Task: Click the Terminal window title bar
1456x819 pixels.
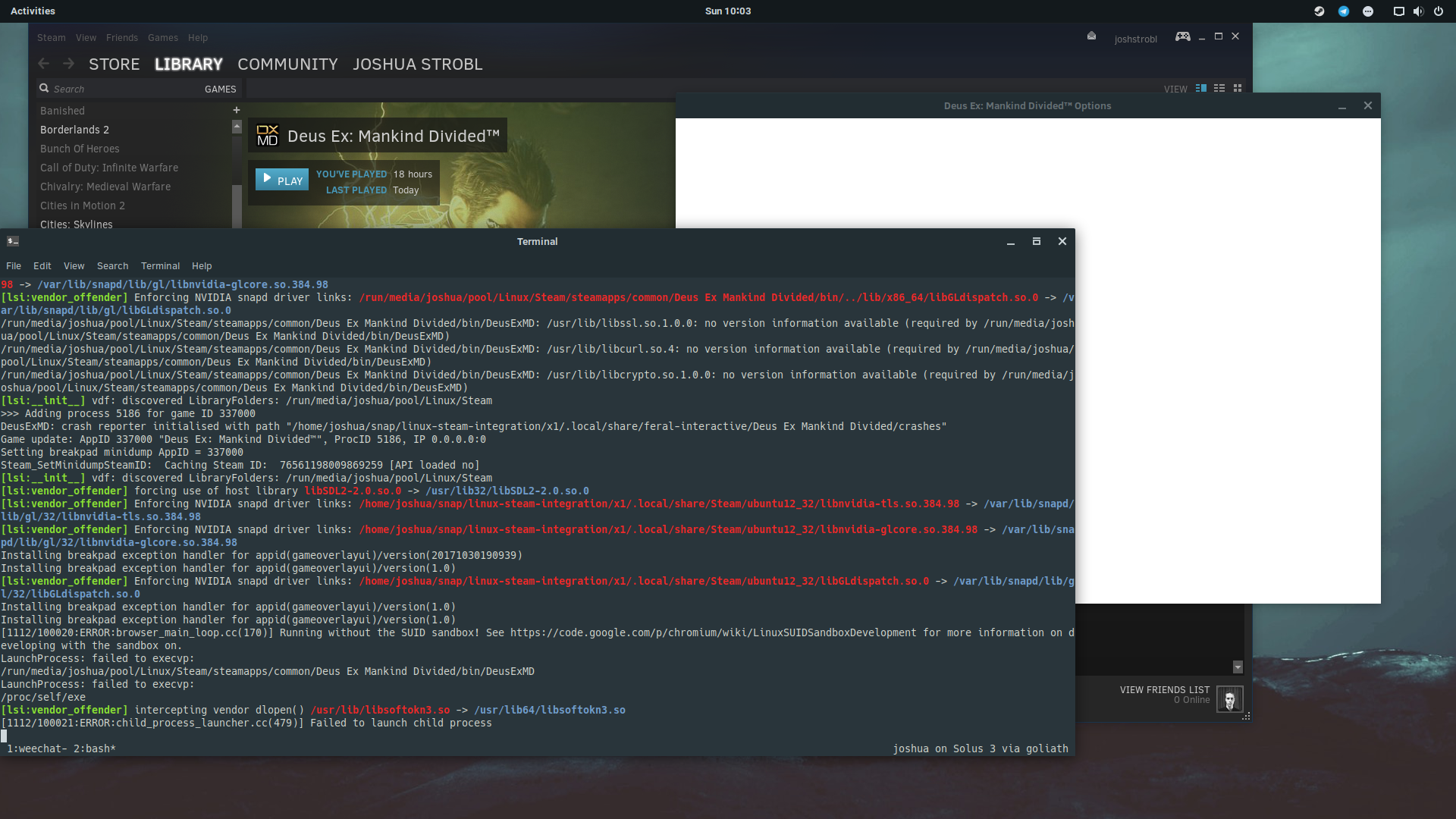Action: pyautogui.click(x=537, y=241)
